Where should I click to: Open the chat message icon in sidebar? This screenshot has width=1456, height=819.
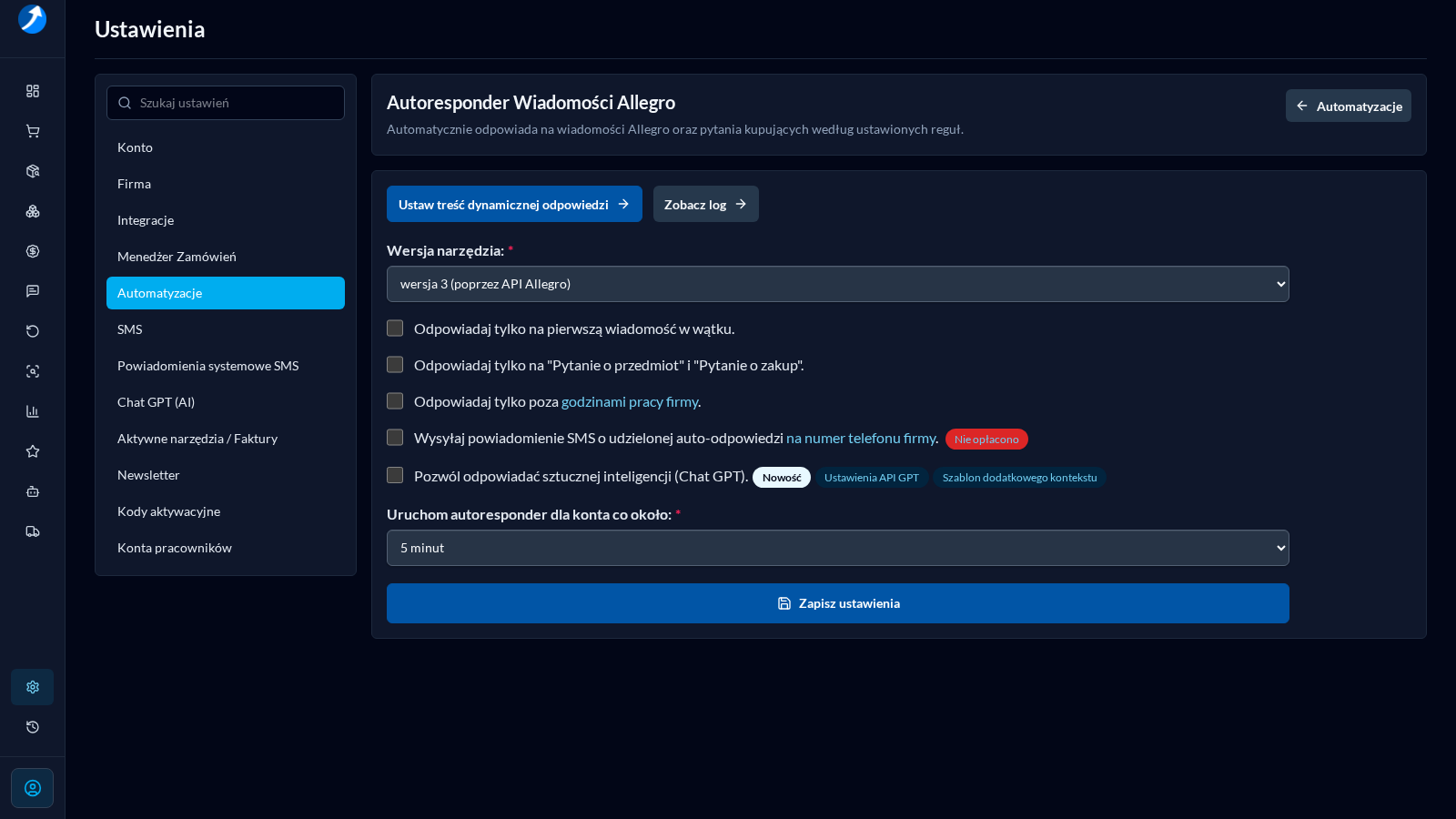click(x=33, y=291)
